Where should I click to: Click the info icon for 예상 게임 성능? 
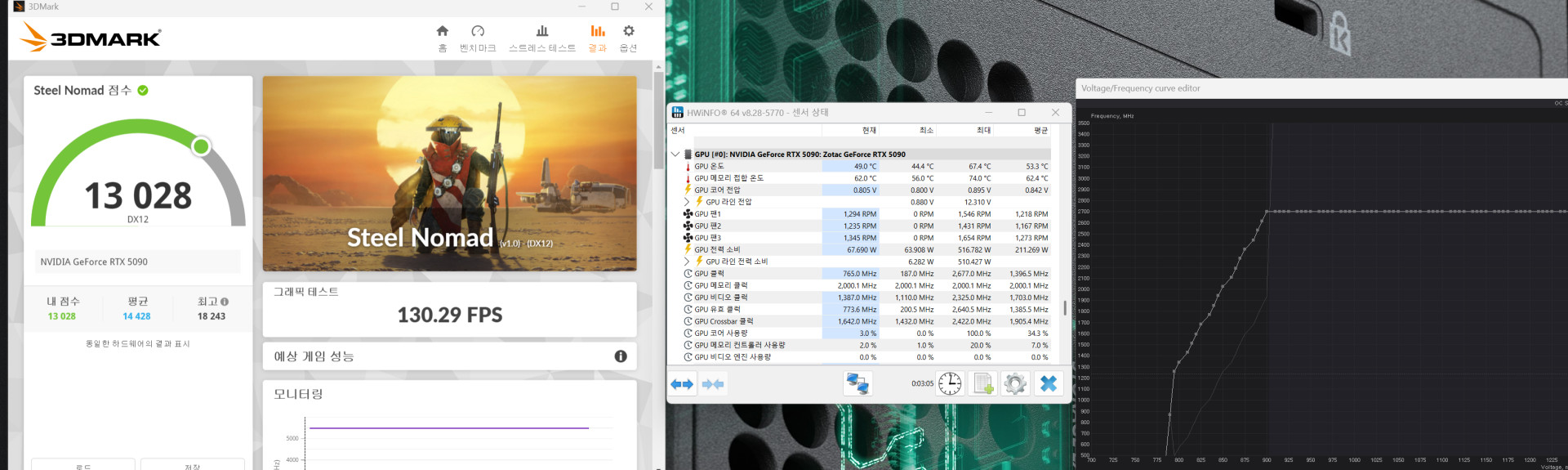point(621,356)
